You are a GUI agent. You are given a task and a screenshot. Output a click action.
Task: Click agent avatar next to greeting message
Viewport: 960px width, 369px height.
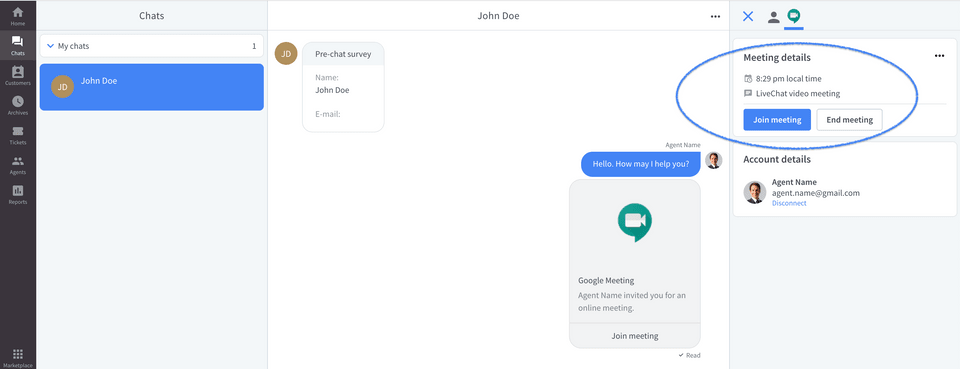tap(713, 160)
